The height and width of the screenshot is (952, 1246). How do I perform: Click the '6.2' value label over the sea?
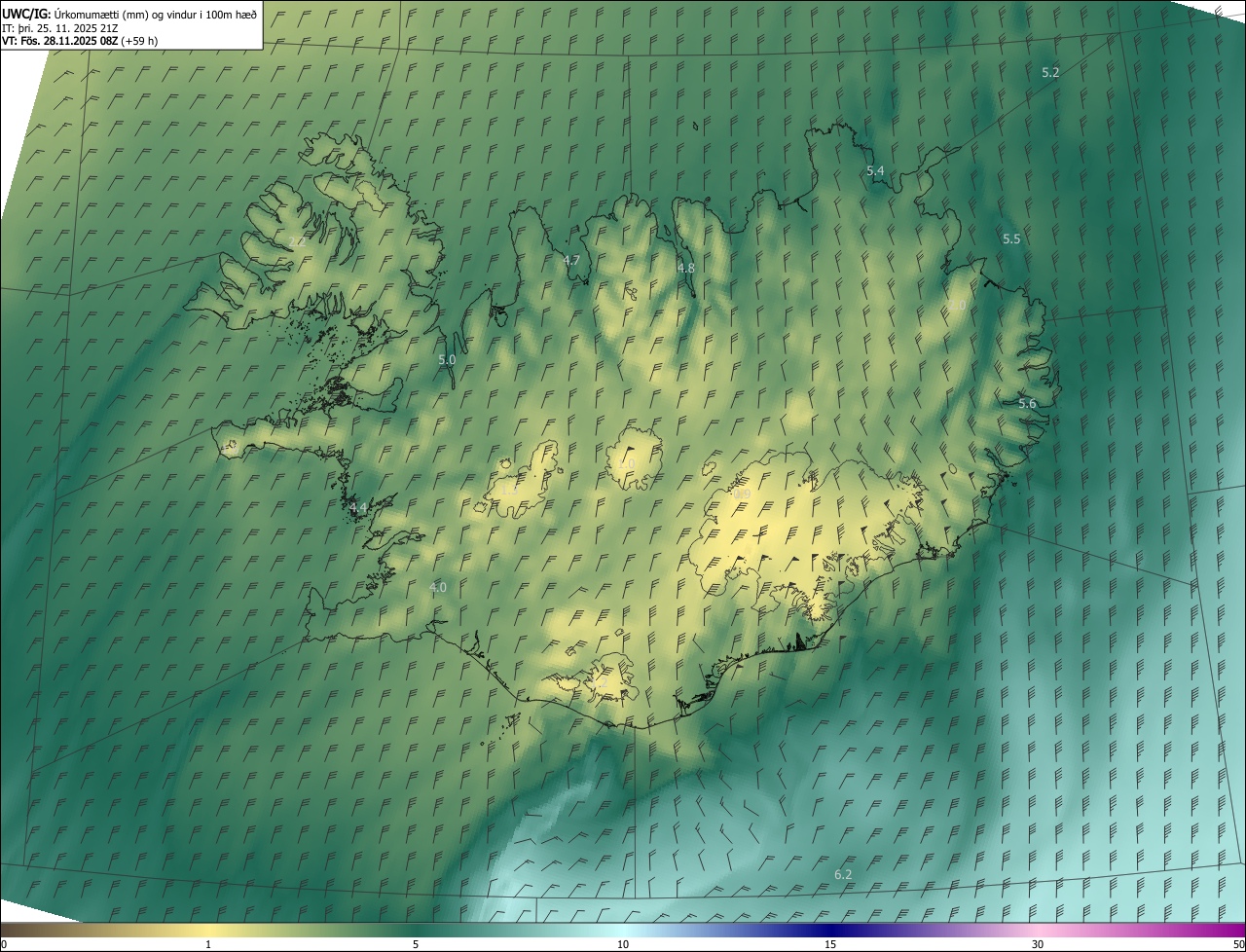[x=843, y=874]
